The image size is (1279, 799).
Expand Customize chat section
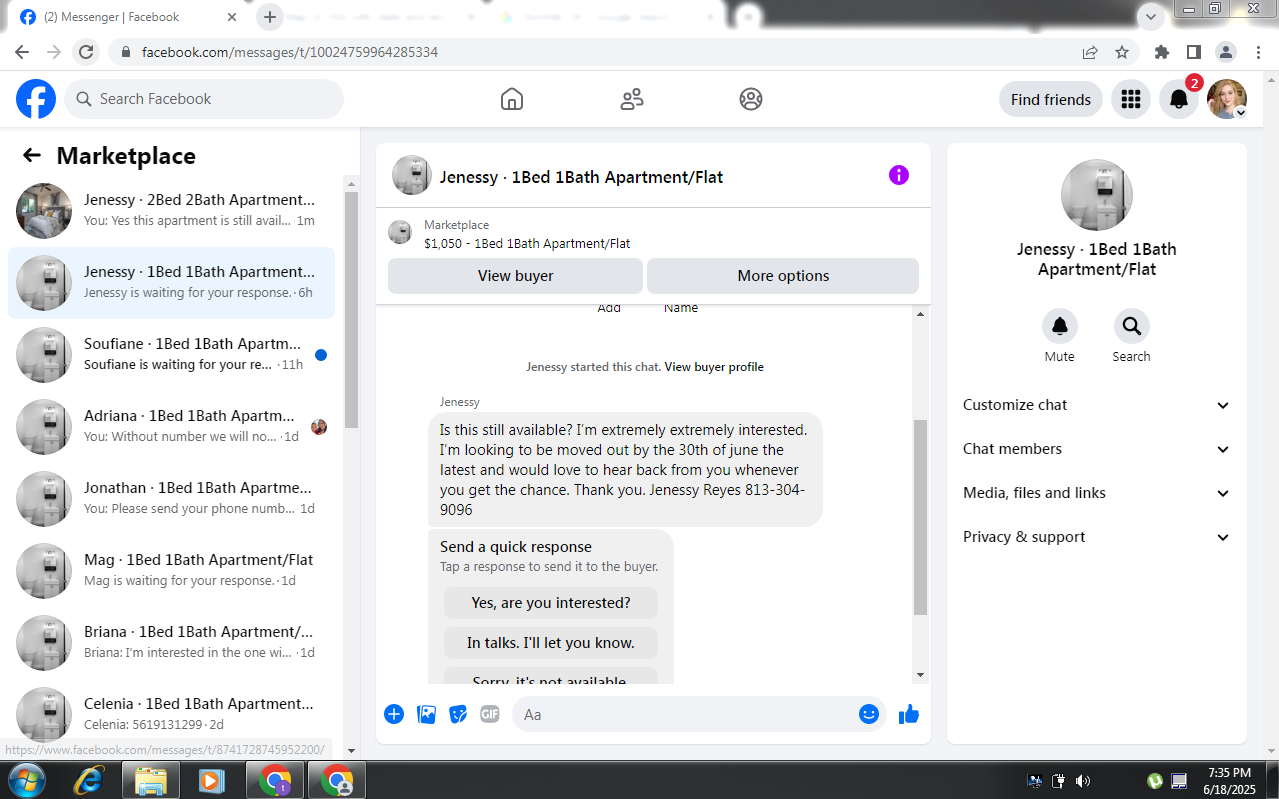1097,405
